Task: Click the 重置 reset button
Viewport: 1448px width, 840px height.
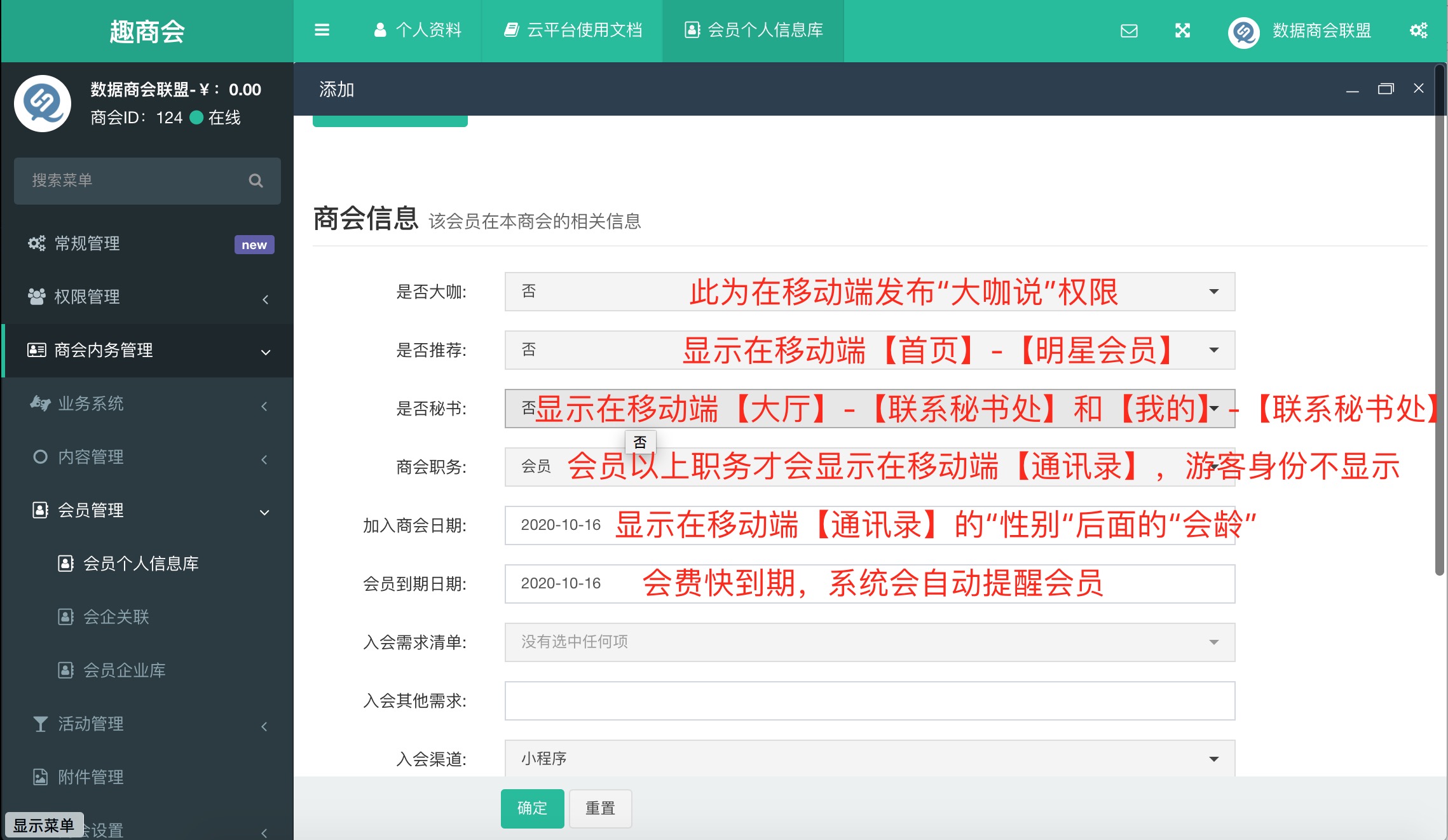Action: pyautogui.click(x=600, y=808)
